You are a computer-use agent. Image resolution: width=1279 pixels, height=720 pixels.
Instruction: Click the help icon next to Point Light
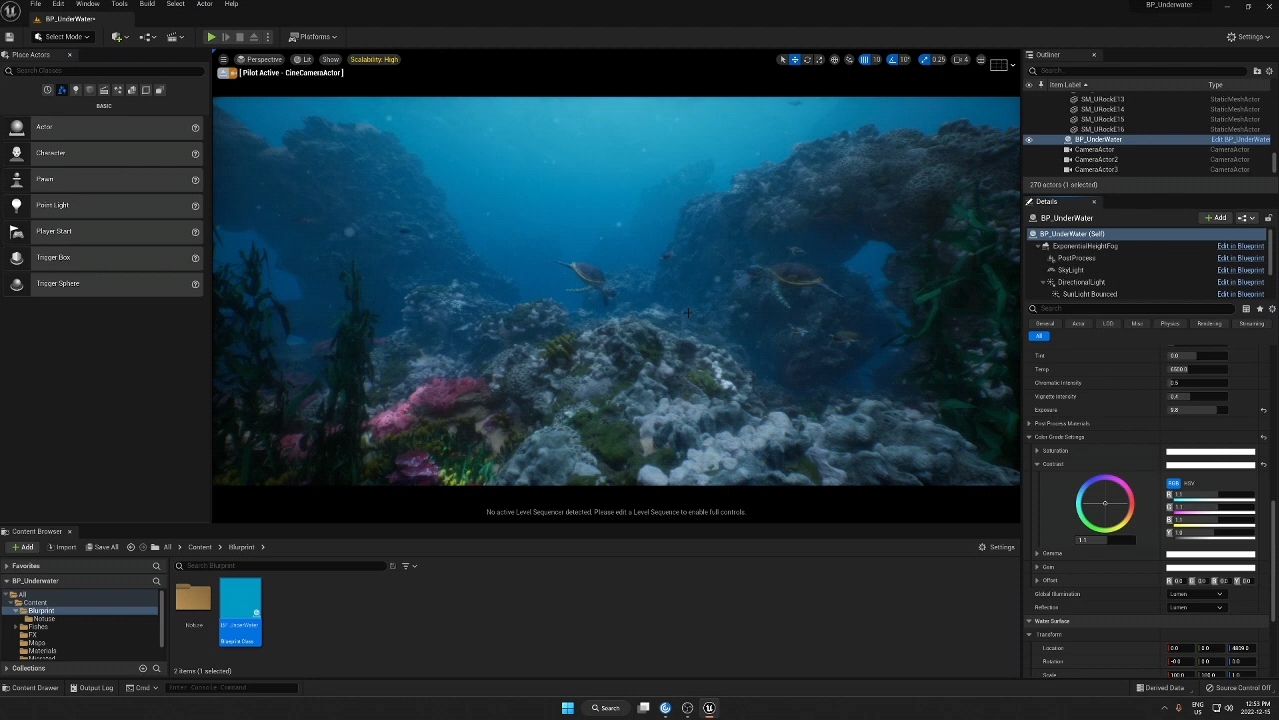195,206
